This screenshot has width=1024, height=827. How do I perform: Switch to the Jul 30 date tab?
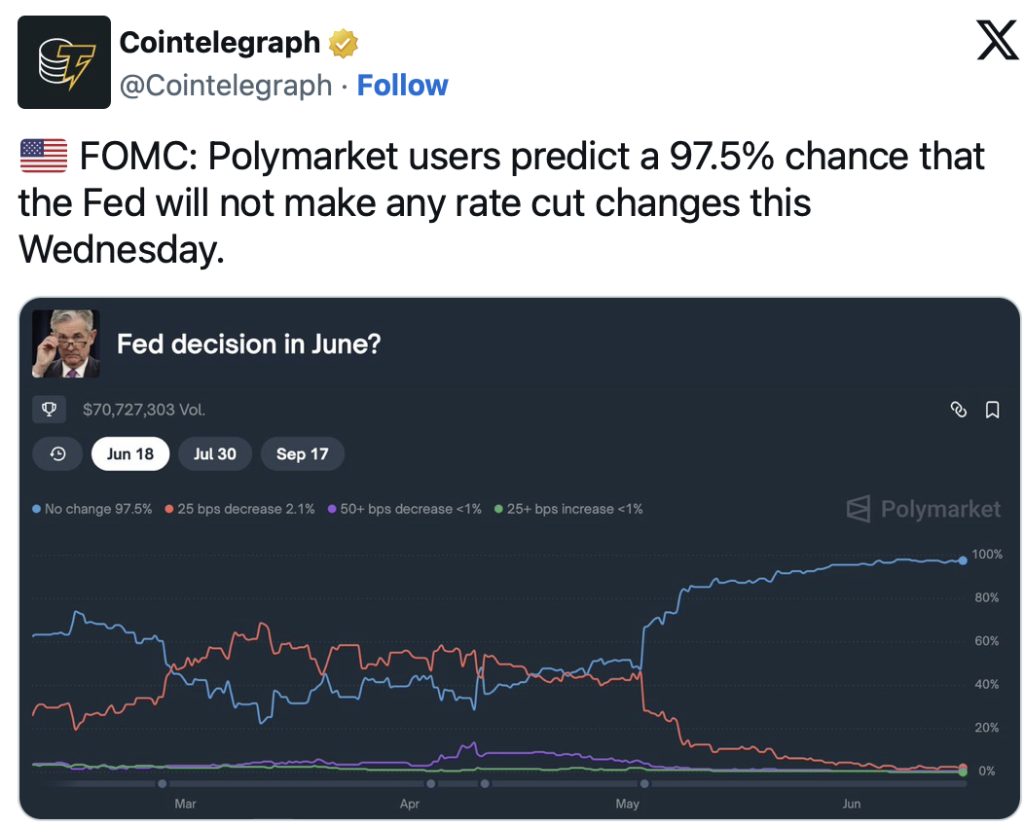[215, 454]
